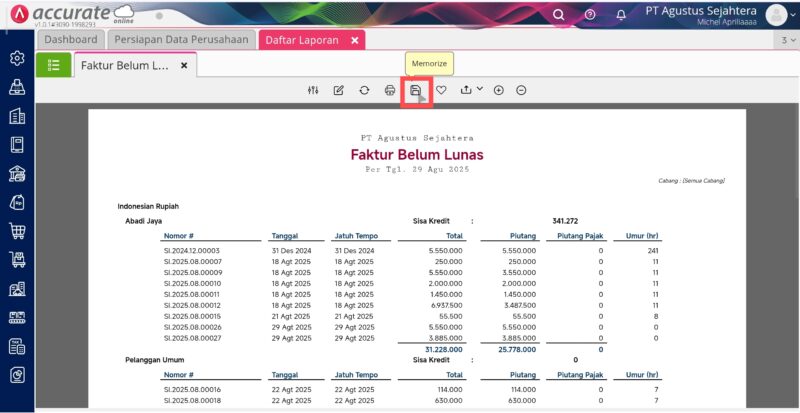
Task: Click the Piutang amount 3.487.500
Action: (519, 305)
